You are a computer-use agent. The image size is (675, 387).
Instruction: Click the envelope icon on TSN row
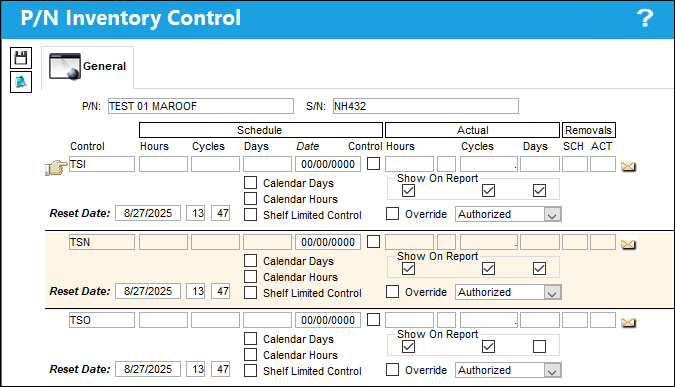628,244
